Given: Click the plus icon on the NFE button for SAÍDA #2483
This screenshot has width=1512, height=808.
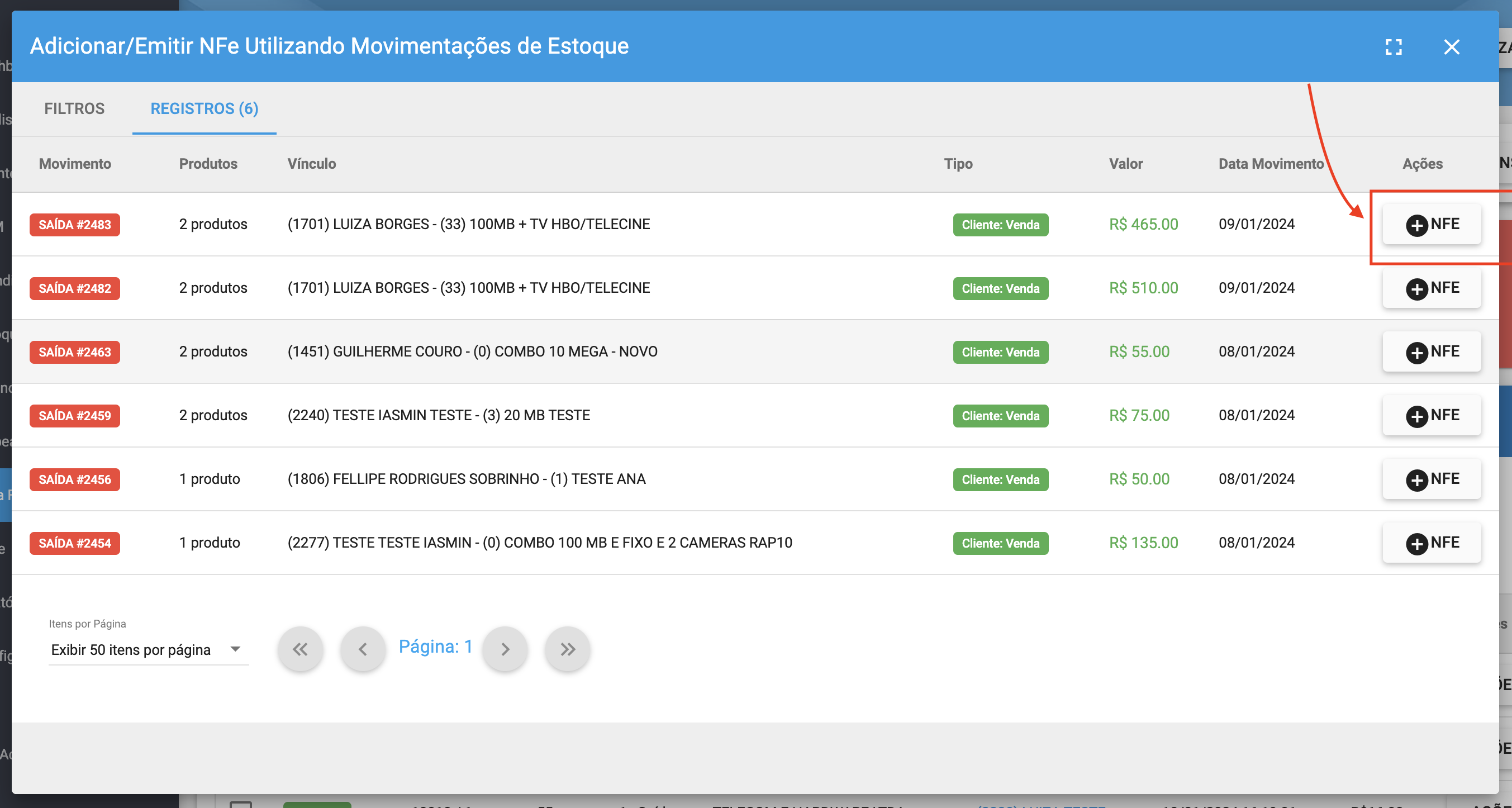Looking at the screenshot, I should (x=1418, y=225).
